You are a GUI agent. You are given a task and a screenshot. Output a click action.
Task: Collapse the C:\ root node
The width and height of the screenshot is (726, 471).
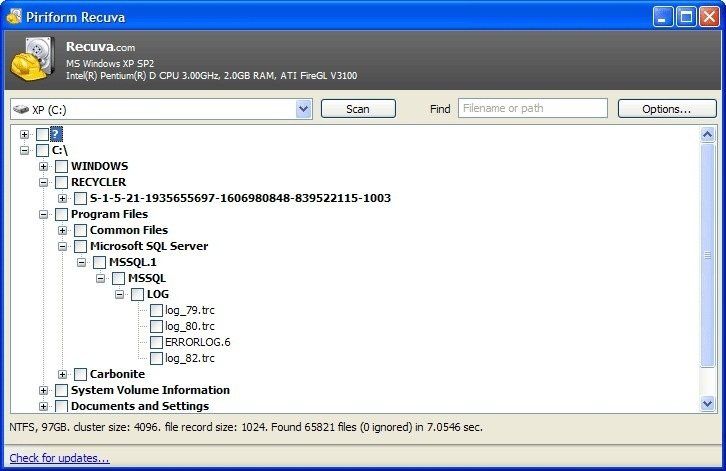pos(25,151)
